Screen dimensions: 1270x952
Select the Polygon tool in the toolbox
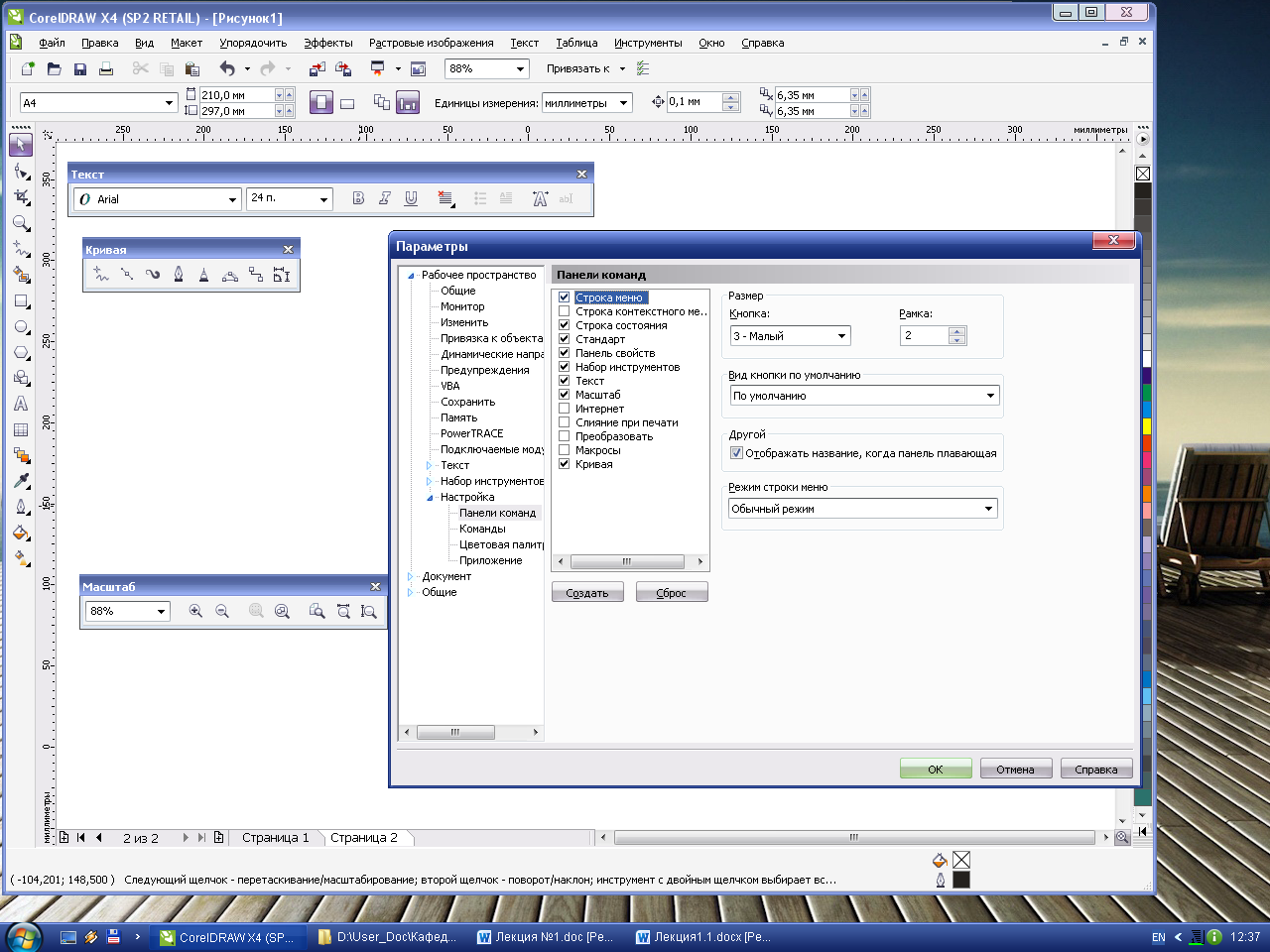[21, 352]
